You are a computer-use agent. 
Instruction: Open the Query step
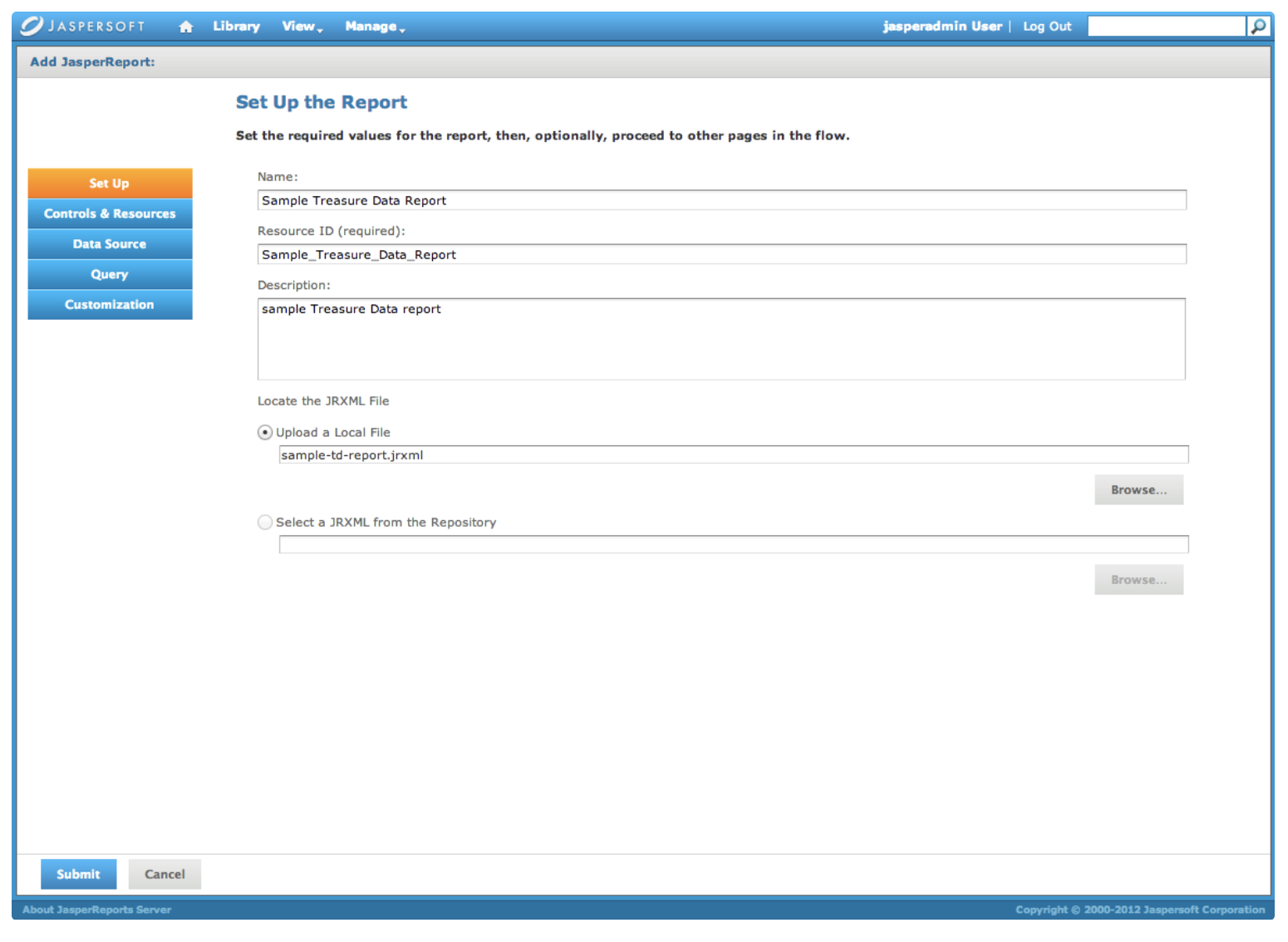[x=110, y=274]
